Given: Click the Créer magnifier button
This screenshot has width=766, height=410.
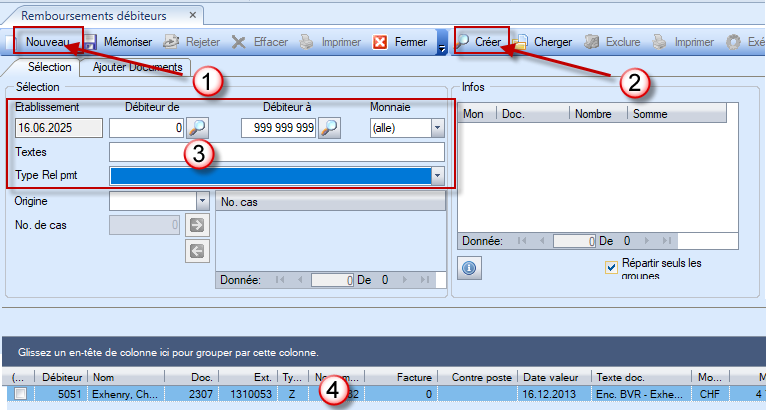Looking at the screenshot, I should click(x=482, y=42).
